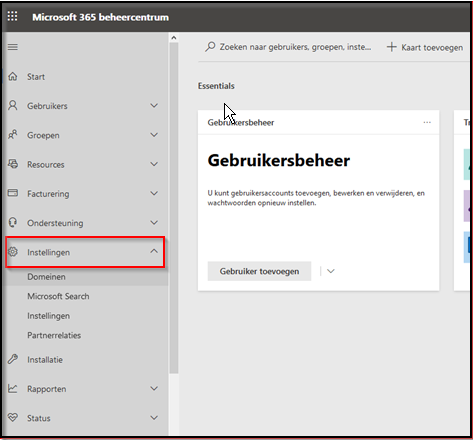Open the app launcher waffle icon

(12, 16)
